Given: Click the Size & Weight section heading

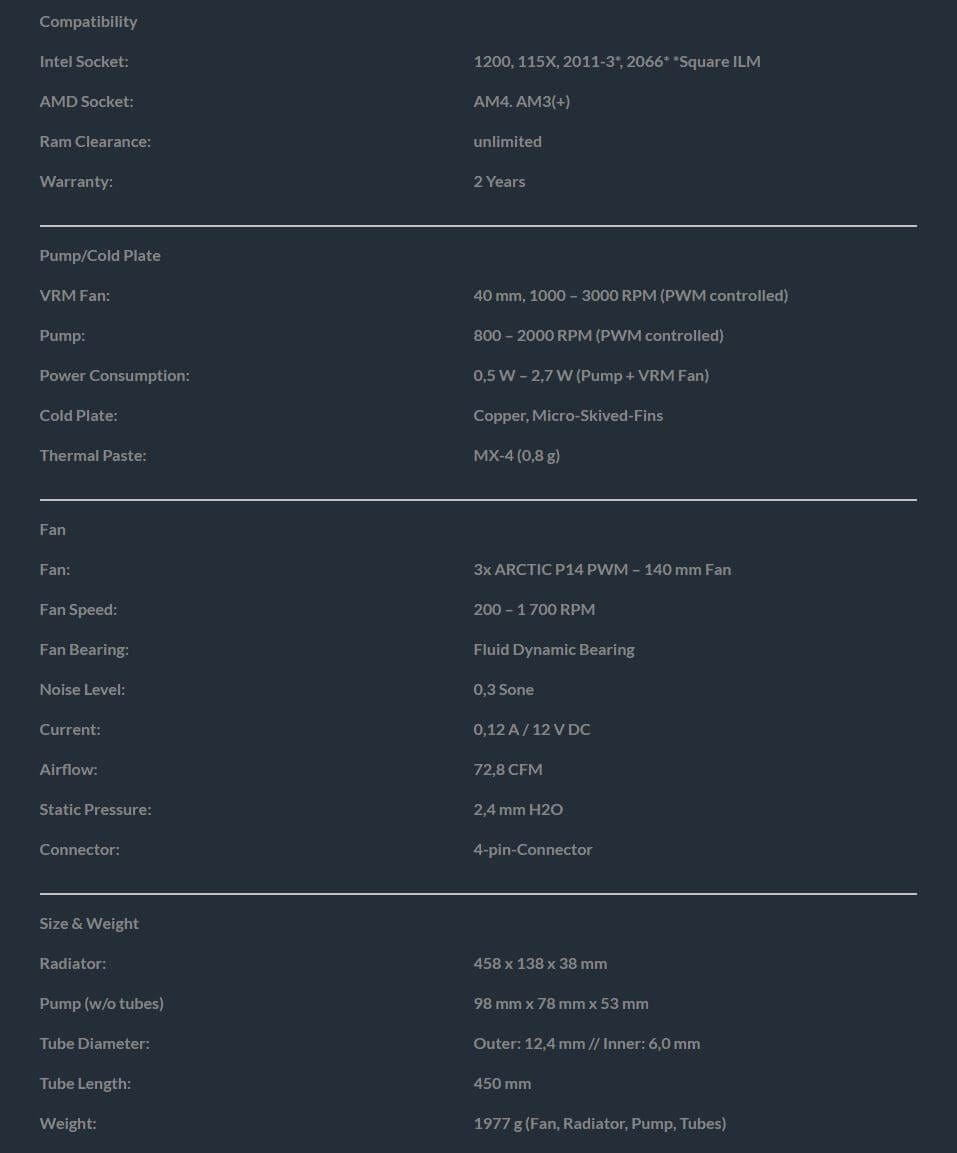Looking at the screenshot, I should click(x=89, y=923).
